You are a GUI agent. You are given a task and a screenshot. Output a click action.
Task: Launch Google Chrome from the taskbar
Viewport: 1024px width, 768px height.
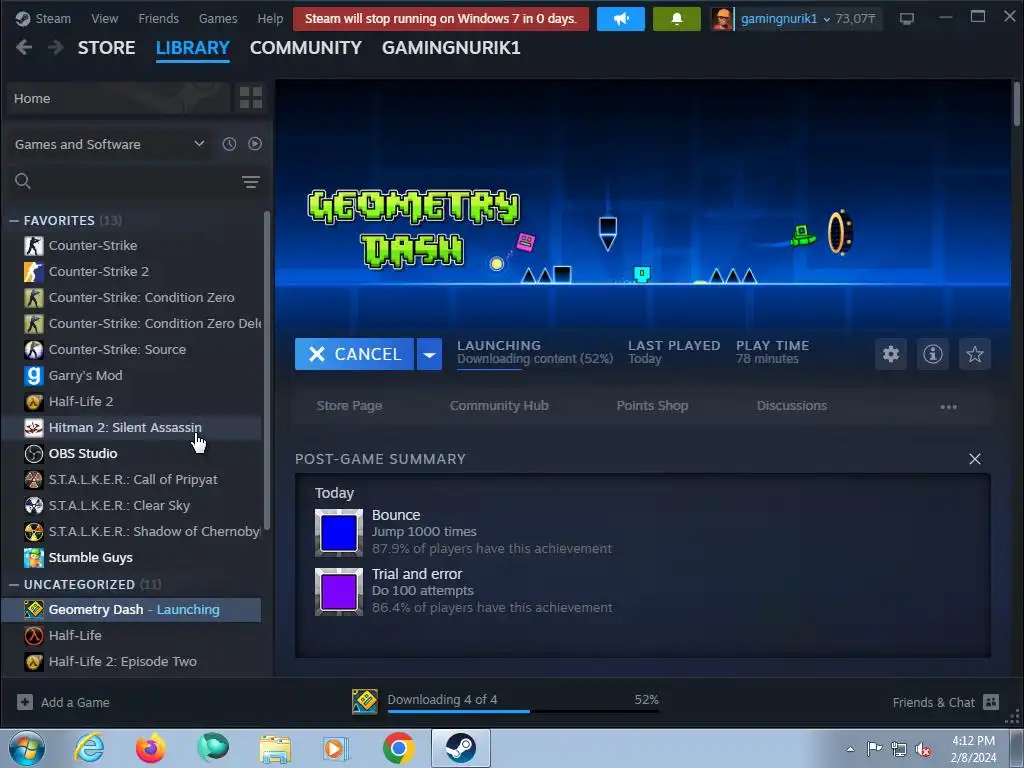click(x=398, y=748)
